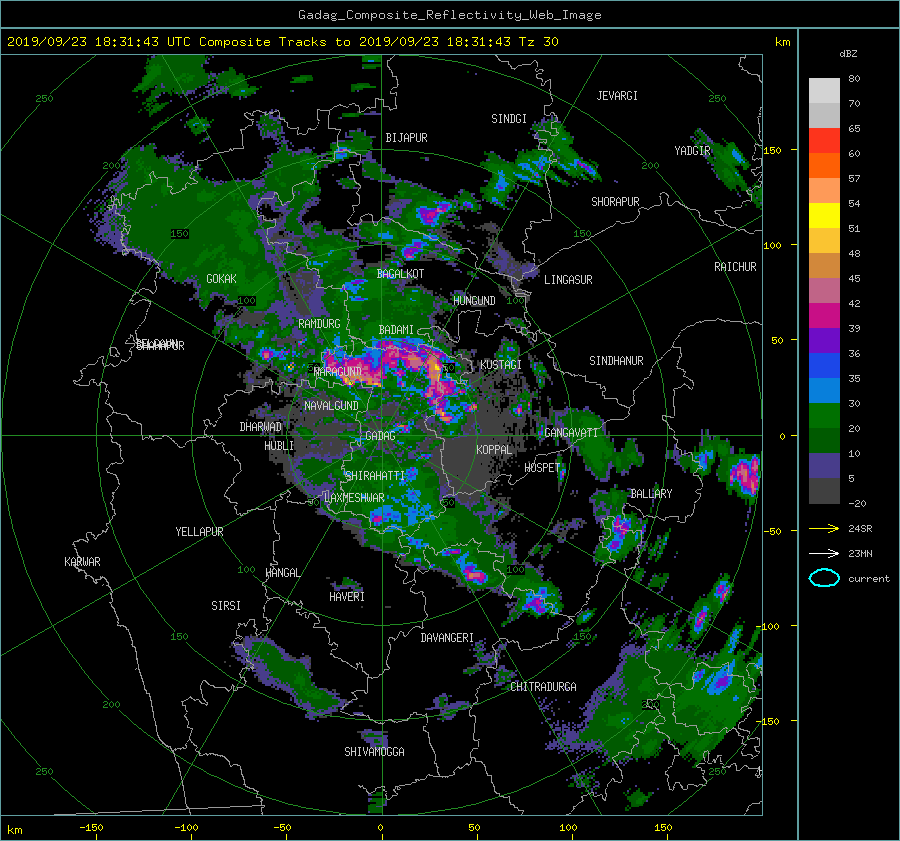Click the SIRSI city label
Viewport: 900px width, 841px height.
(226, 606)
